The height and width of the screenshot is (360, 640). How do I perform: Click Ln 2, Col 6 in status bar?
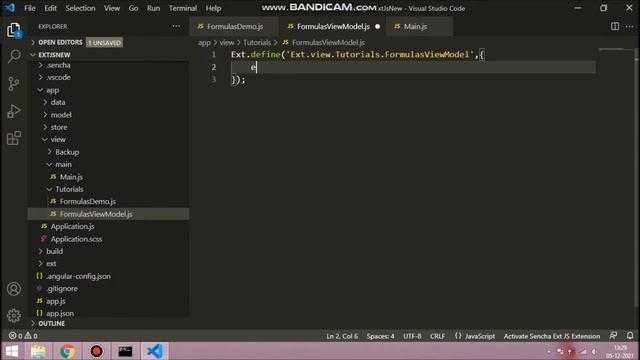[342, 336]
